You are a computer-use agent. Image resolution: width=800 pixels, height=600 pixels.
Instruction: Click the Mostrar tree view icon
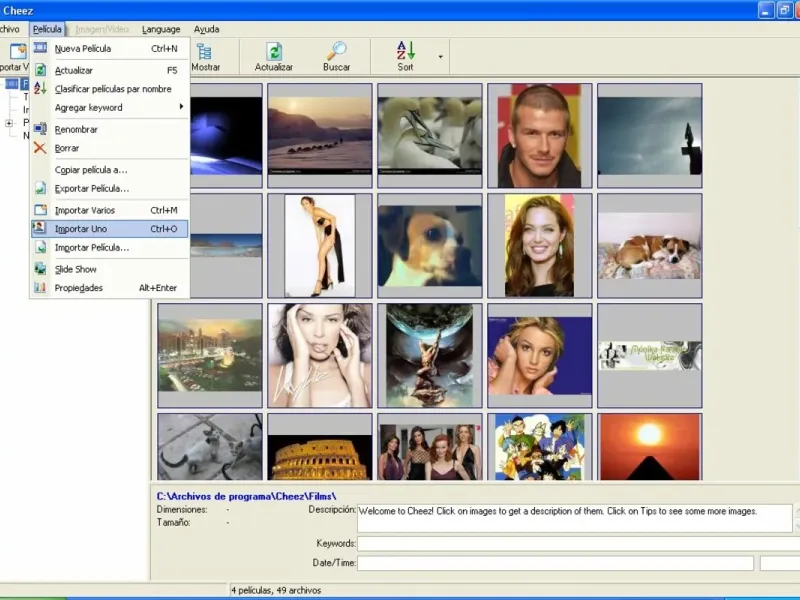[x=205, y=51]
